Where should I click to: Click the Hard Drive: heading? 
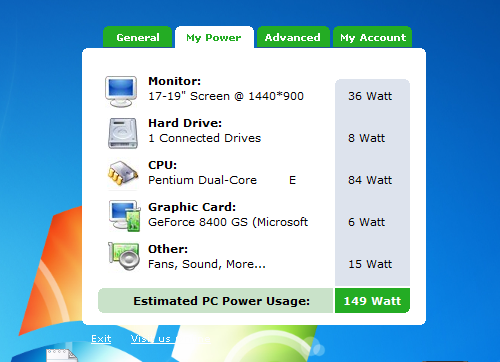(x=185, y=123)
